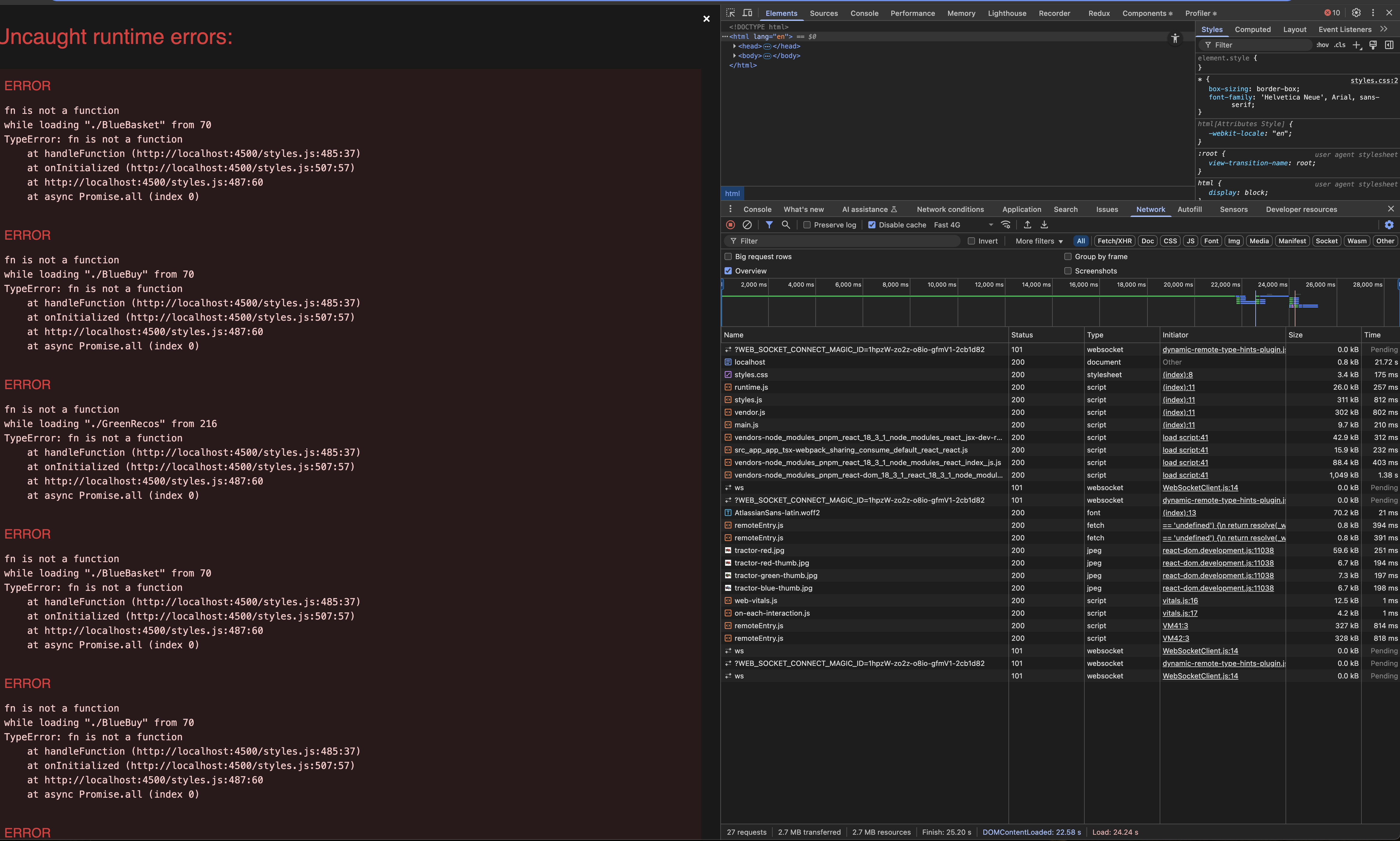Switch to the Computed styles tab
The image size is (1400, 841).
1253,29
